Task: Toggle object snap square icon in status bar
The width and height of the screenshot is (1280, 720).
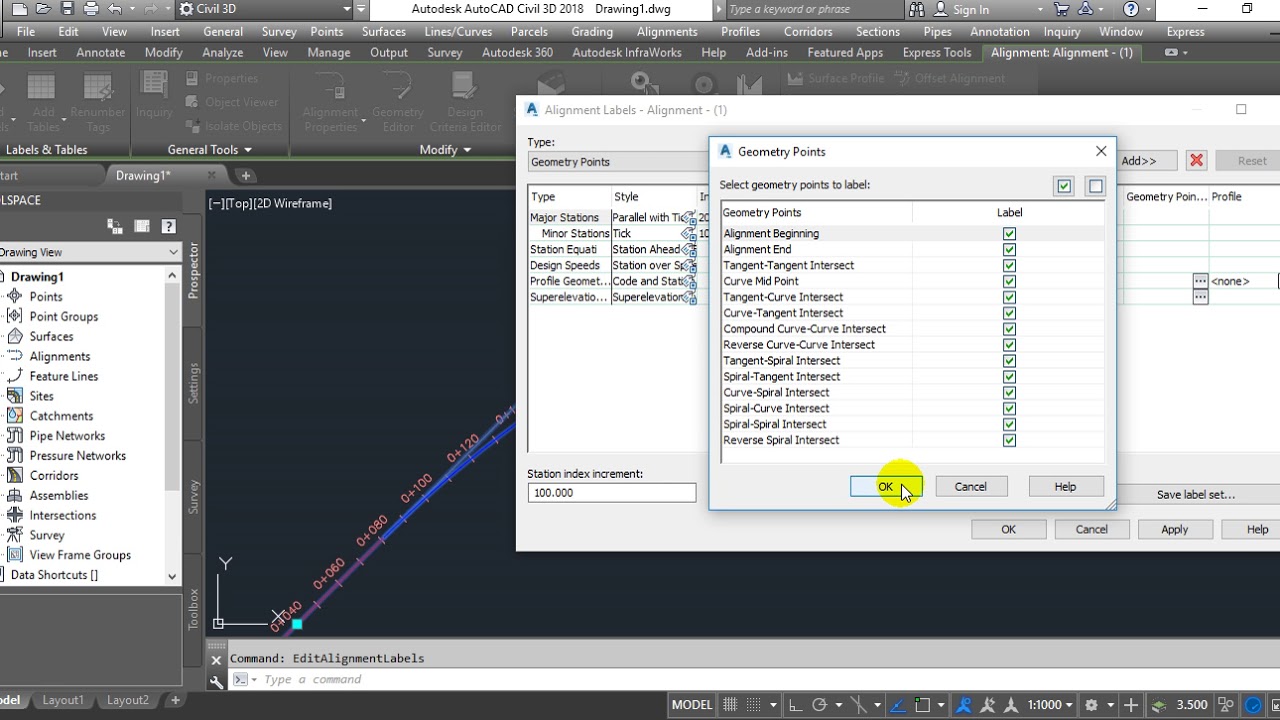Action: point(922,705)
